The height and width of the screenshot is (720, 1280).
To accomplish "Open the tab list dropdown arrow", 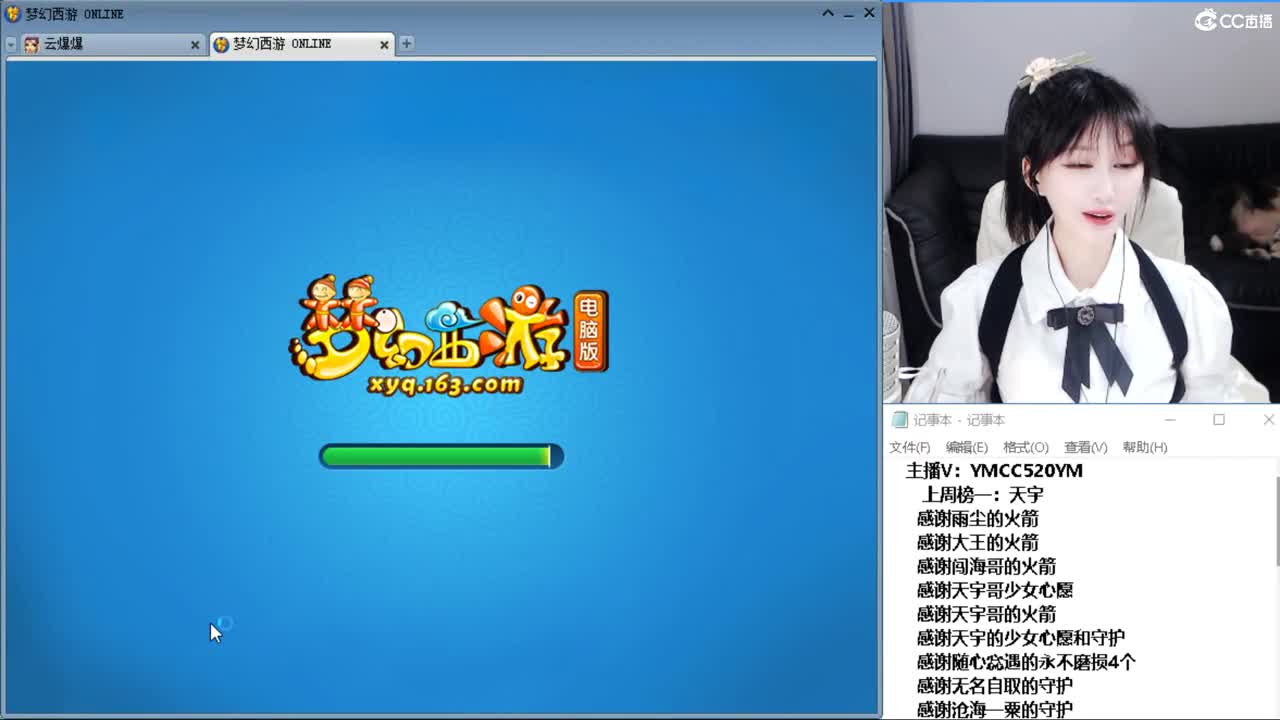I will [x=11, y=44].
